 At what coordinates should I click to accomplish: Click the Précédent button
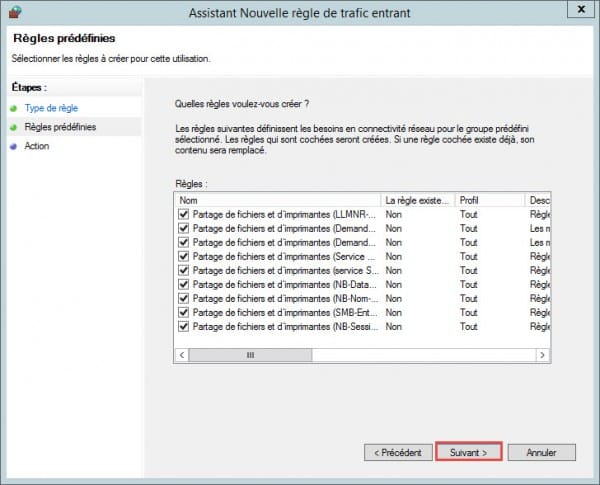pyautogui.click(x=398, y=452)
